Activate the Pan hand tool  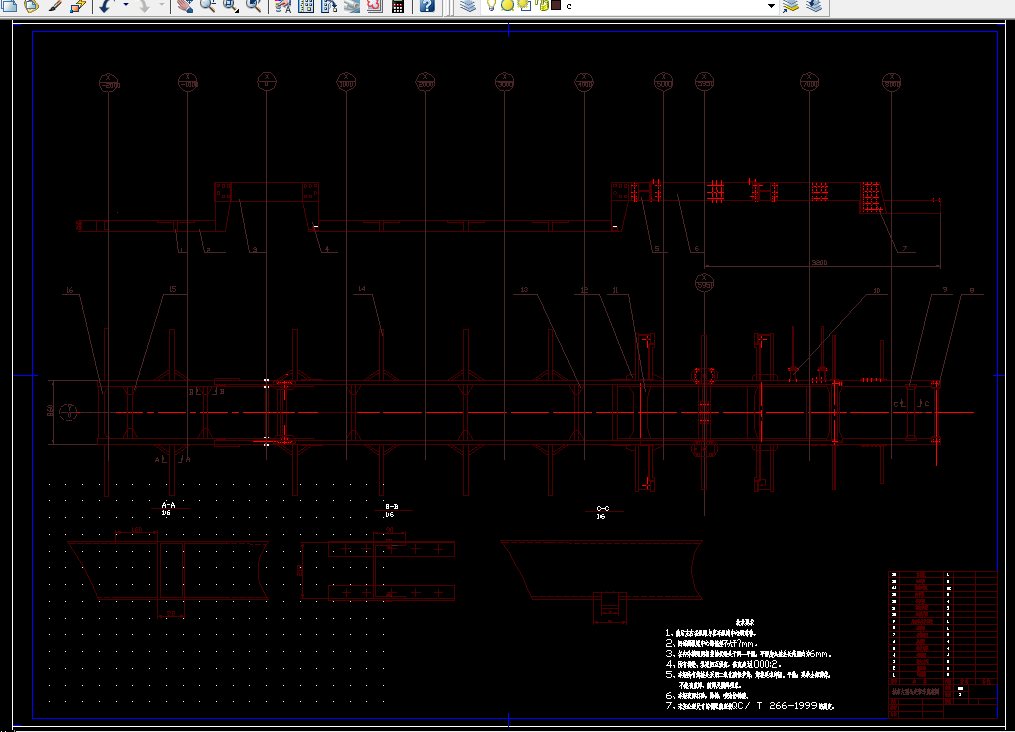[x=184, y=6]
